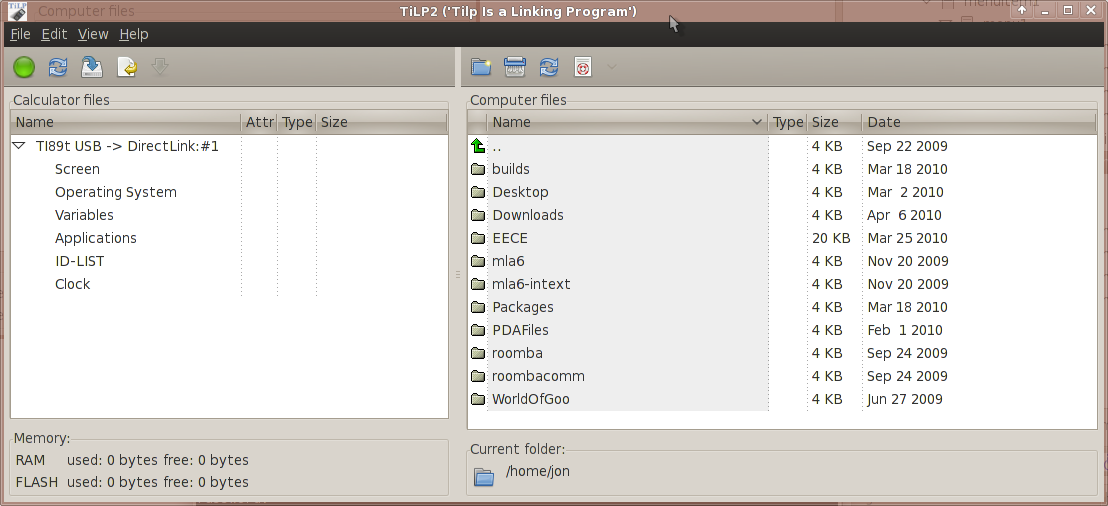Select the Variables tree entry

(84, 215)
